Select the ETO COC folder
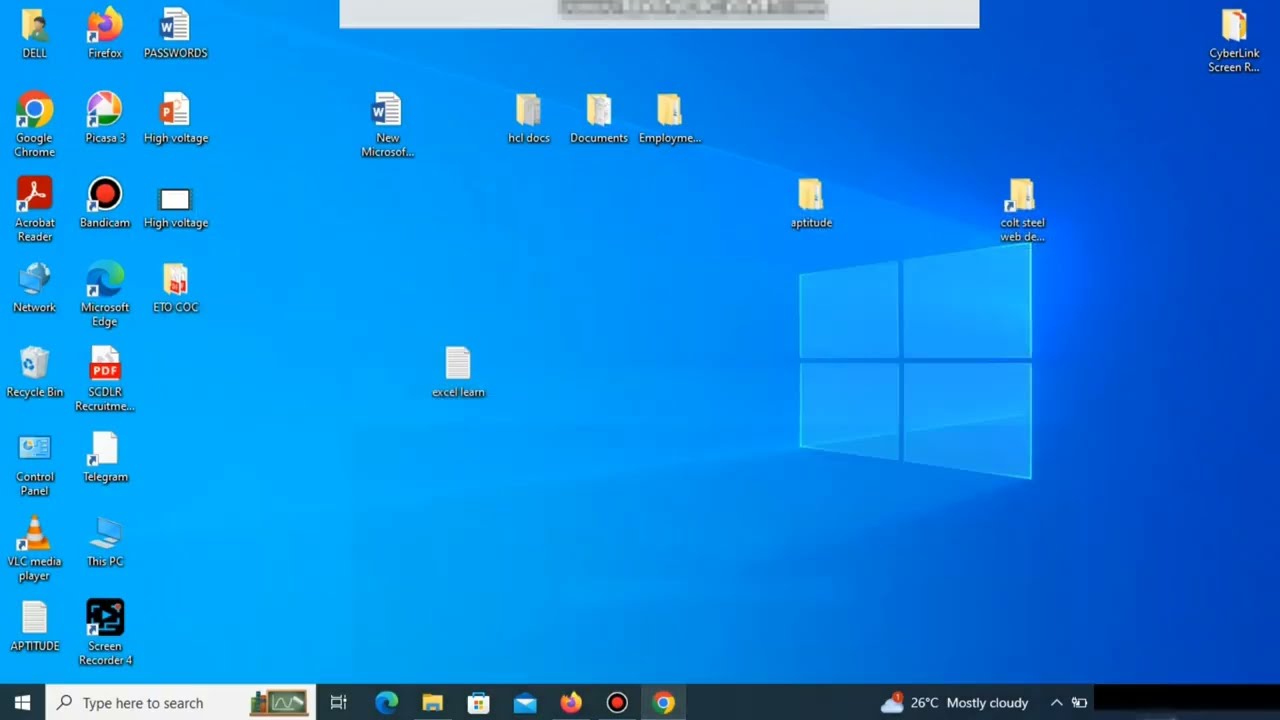Screen dimensions: 1280x720 [x=175, y=288]
